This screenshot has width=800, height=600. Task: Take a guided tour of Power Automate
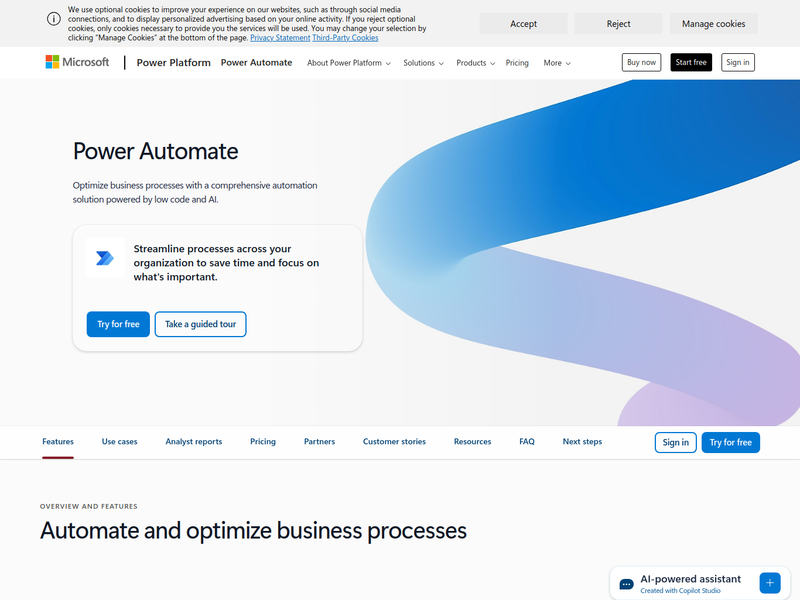click(x=201, y=324)
